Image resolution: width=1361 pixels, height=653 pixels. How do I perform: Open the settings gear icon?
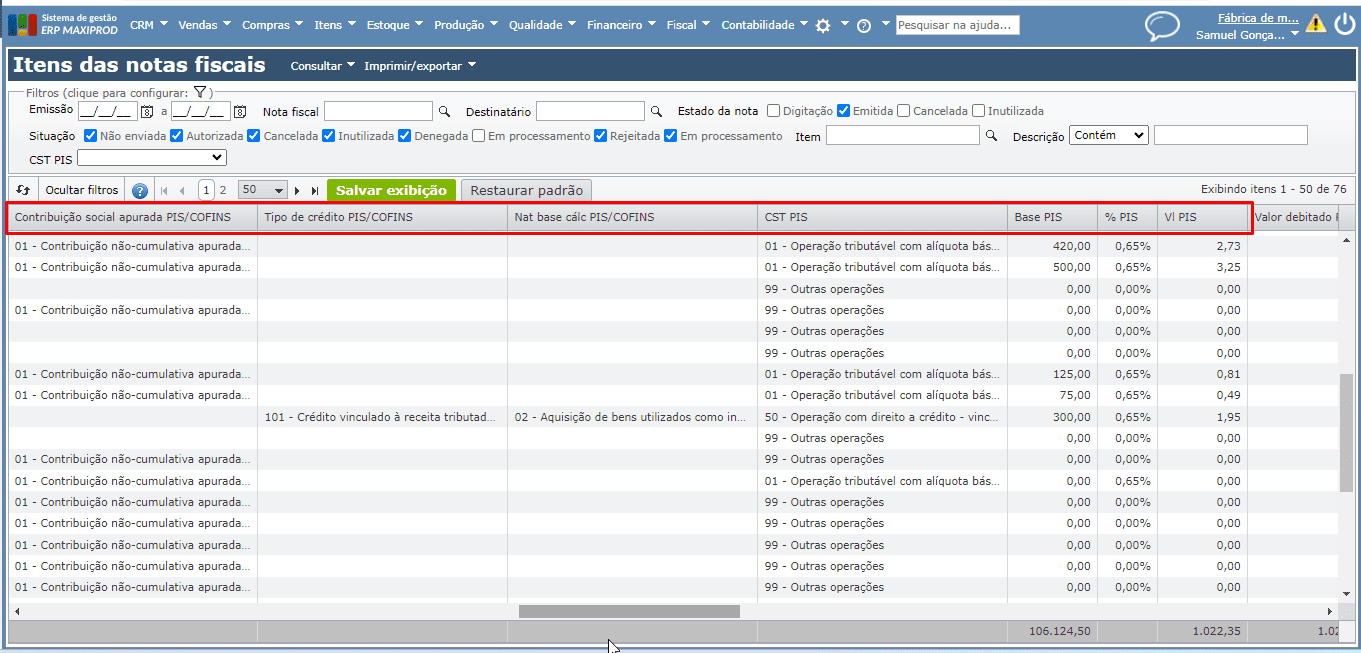tap(823, 26)
